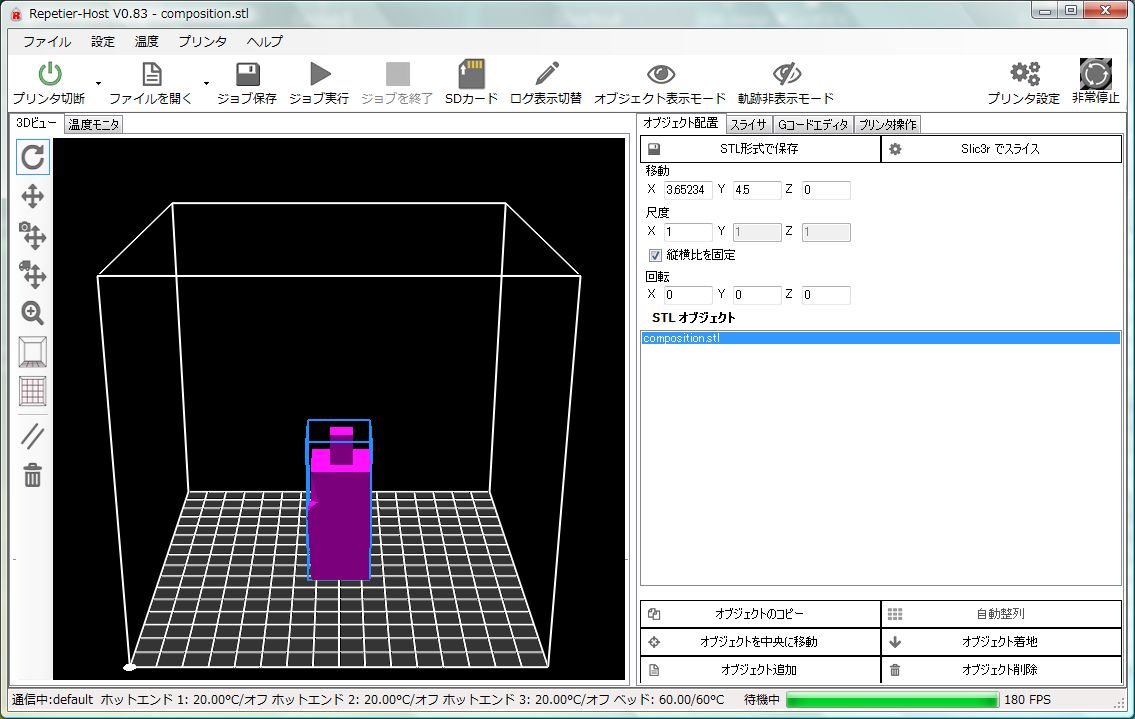Switch to the Gコードエディタ tab
This screenshot has height=719, width=1135.
[813, 125]
